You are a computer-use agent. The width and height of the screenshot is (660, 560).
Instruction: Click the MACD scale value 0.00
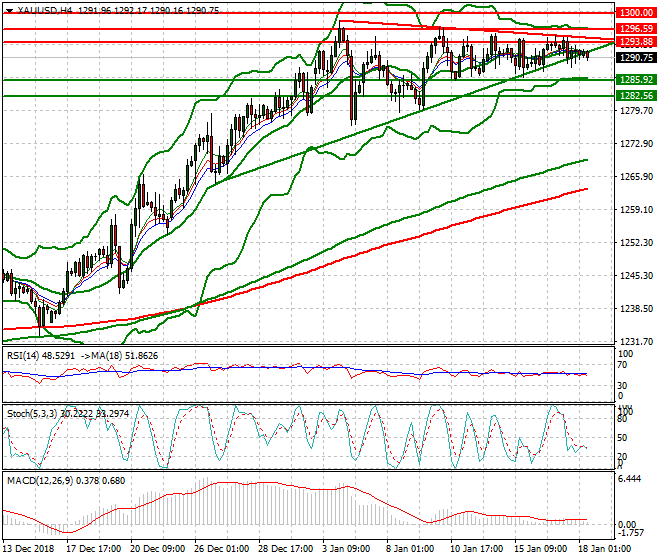627,524
